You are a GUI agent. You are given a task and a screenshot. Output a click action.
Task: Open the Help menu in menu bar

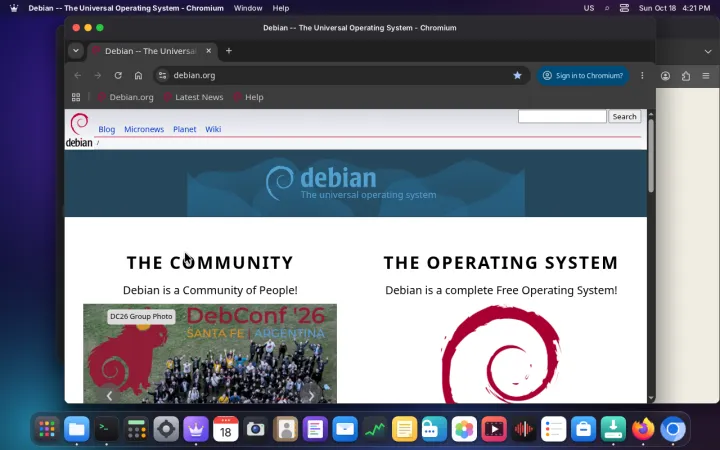pyautogui.click(x=281, y=8)
